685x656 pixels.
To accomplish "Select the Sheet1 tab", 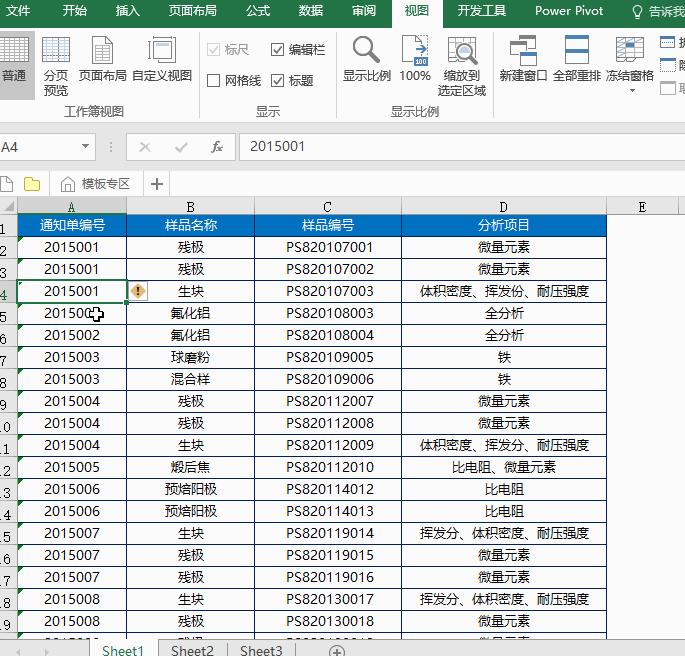I will [123, 650].
